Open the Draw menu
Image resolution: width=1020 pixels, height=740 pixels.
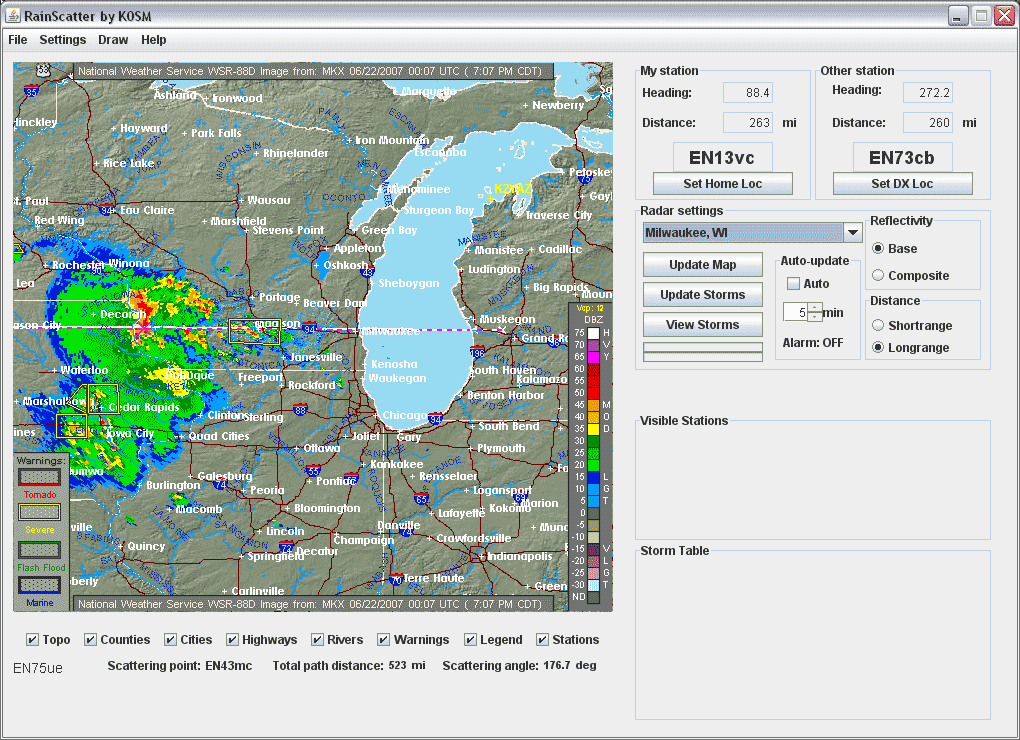pos(113,40)
